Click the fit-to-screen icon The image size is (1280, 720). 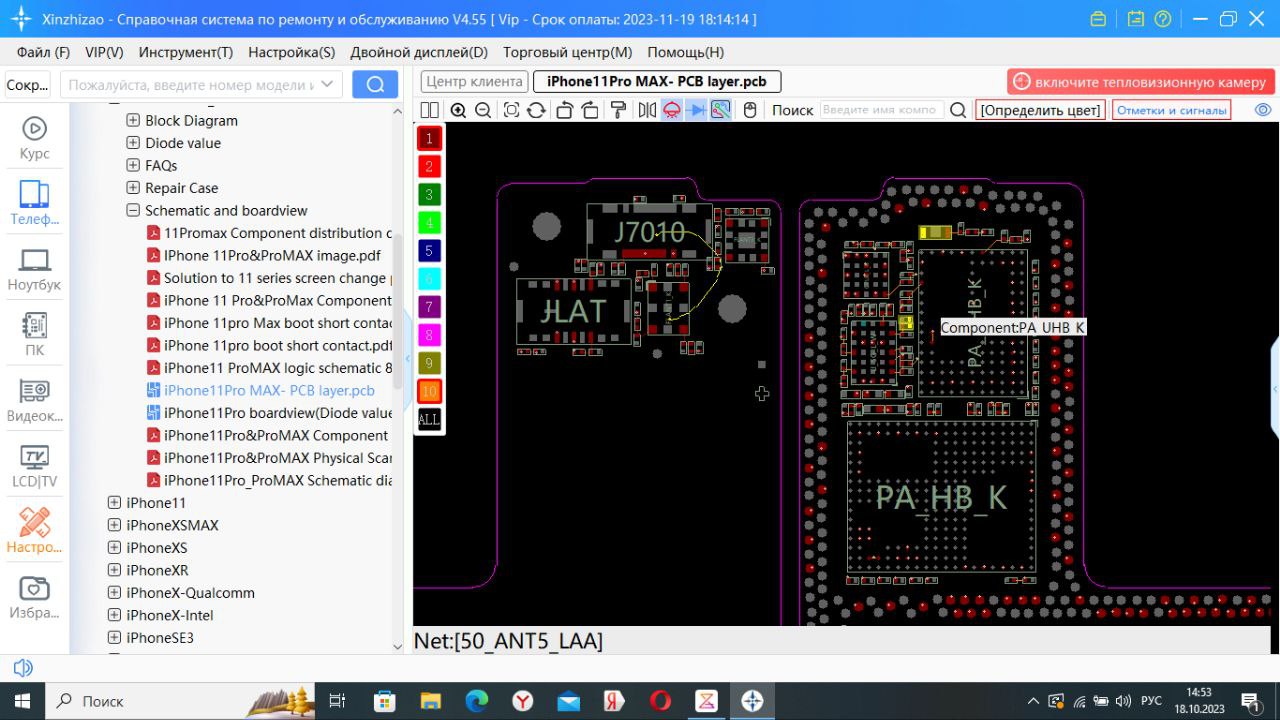[511, 110]
